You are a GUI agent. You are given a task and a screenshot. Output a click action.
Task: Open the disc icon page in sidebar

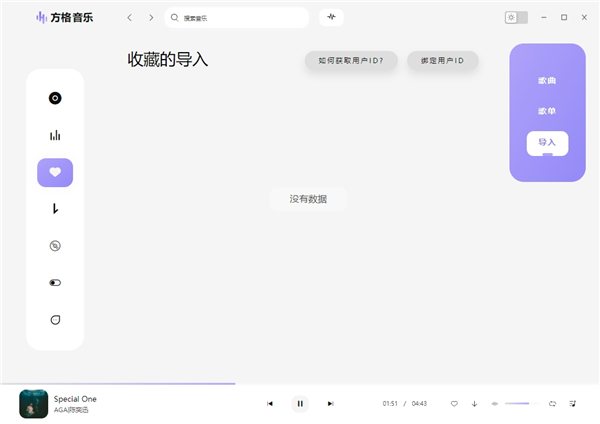[x=55, y=98]
